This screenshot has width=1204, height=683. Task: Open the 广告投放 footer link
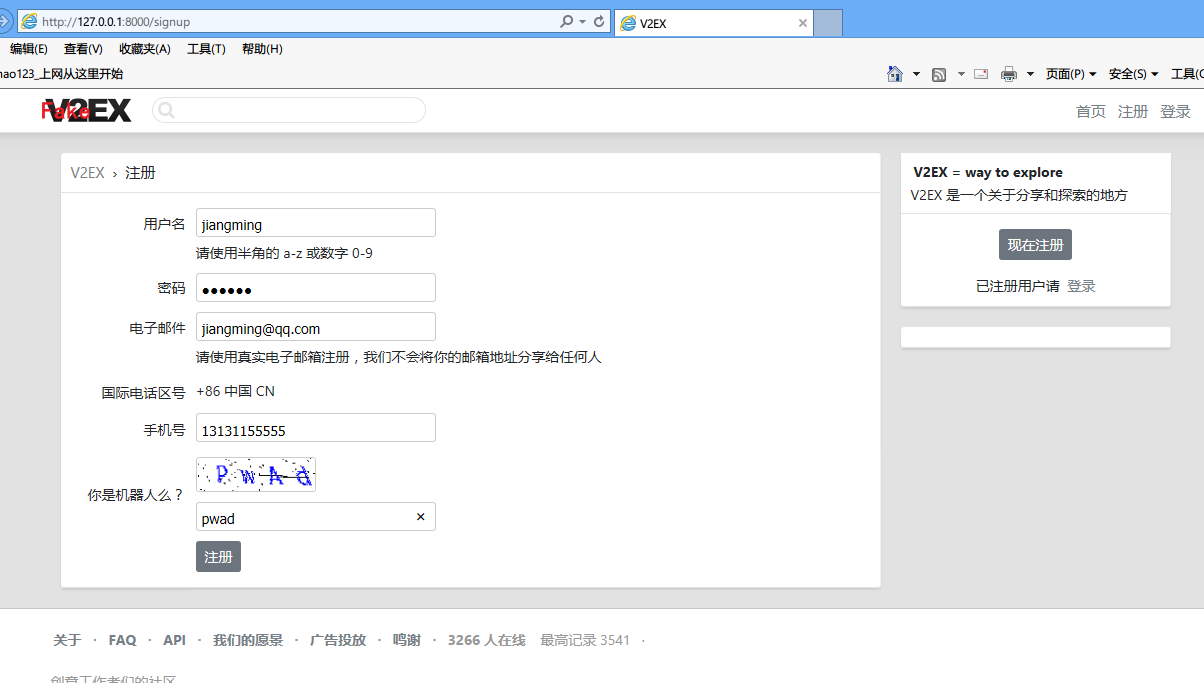coord(338,640)
